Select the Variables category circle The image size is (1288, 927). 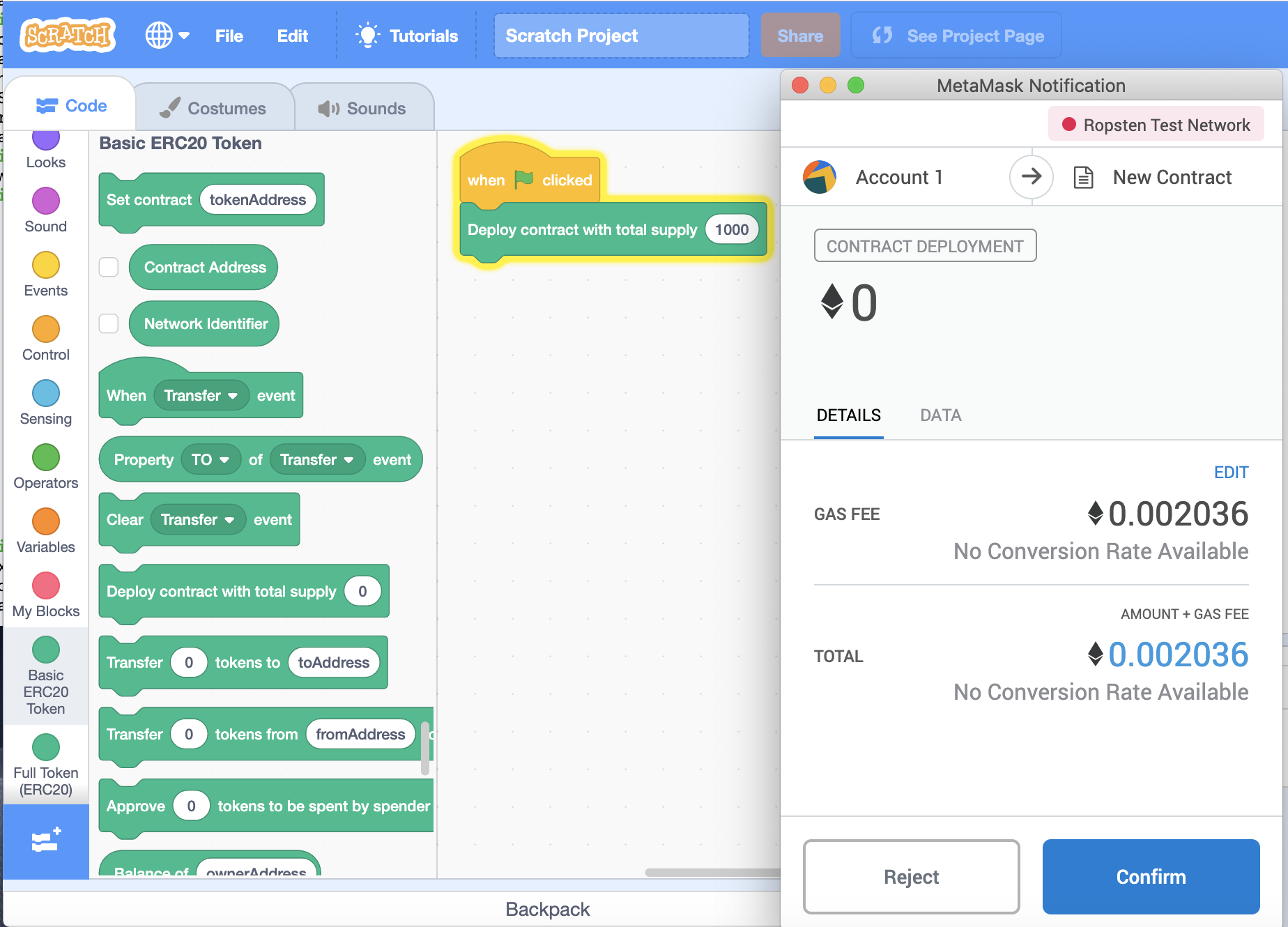46,521
